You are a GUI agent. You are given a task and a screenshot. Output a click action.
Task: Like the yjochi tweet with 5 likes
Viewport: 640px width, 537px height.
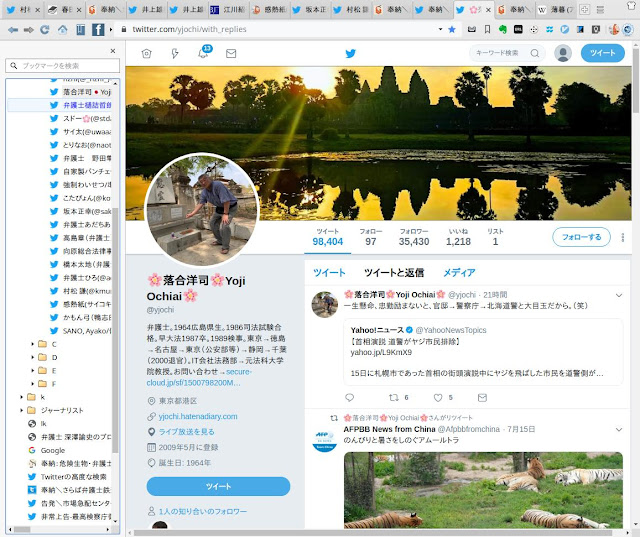point(438,397)
